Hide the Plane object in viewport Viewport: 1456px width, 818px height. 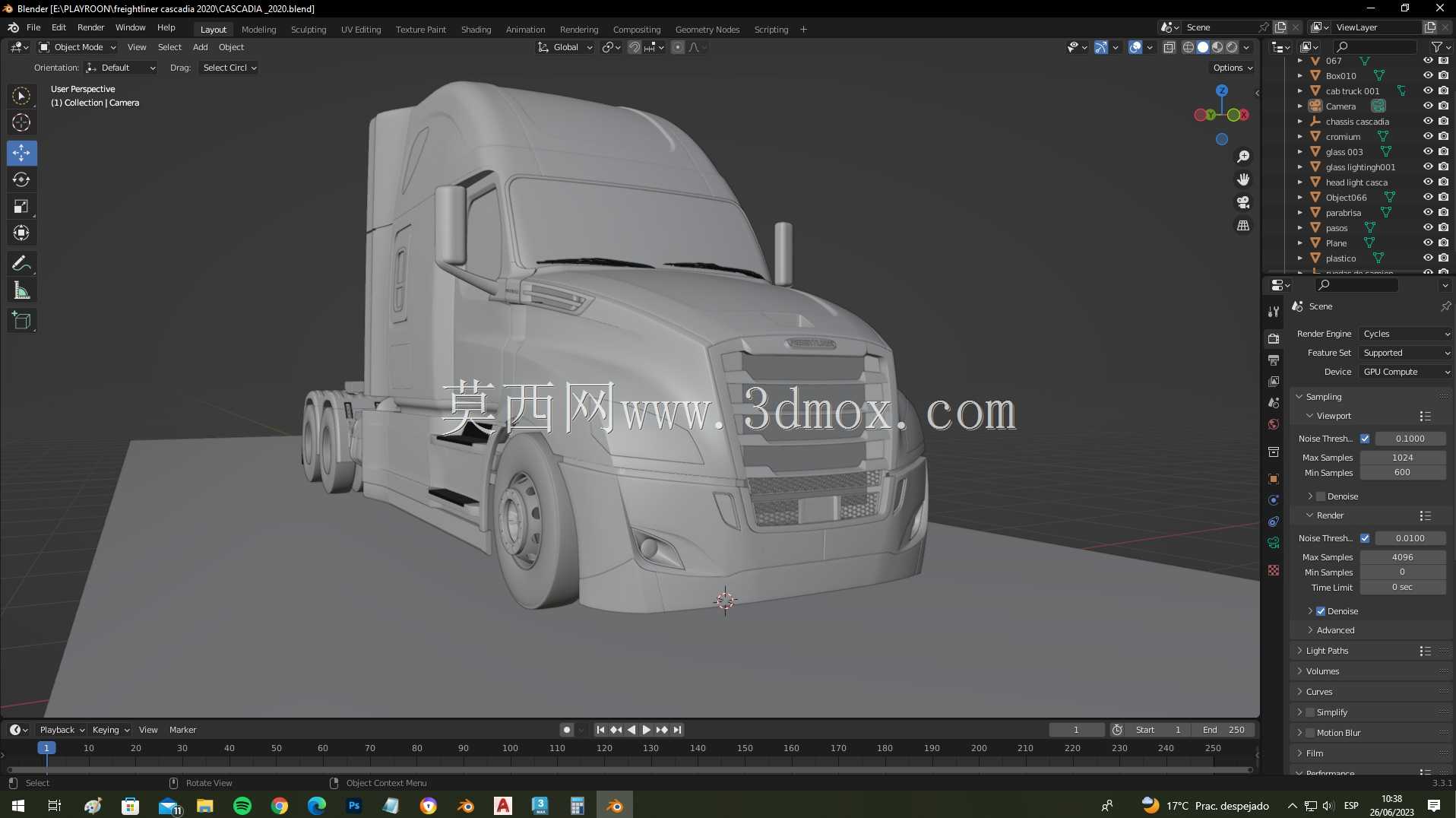(x=1428, y=243)
